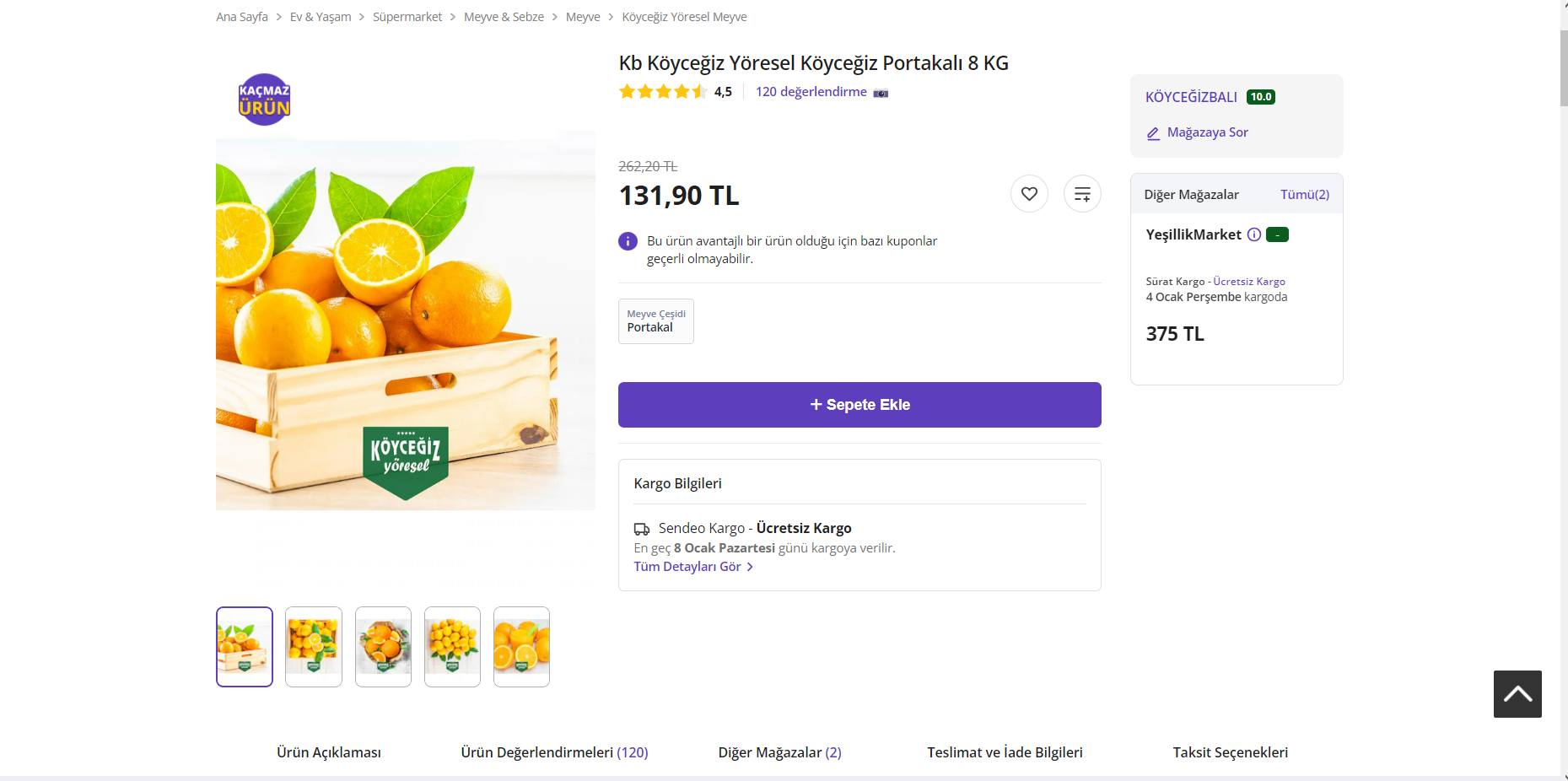Add product to favorites with heart icon
Viewport: 1568px width, 781px height.
tap(1029, 194)
